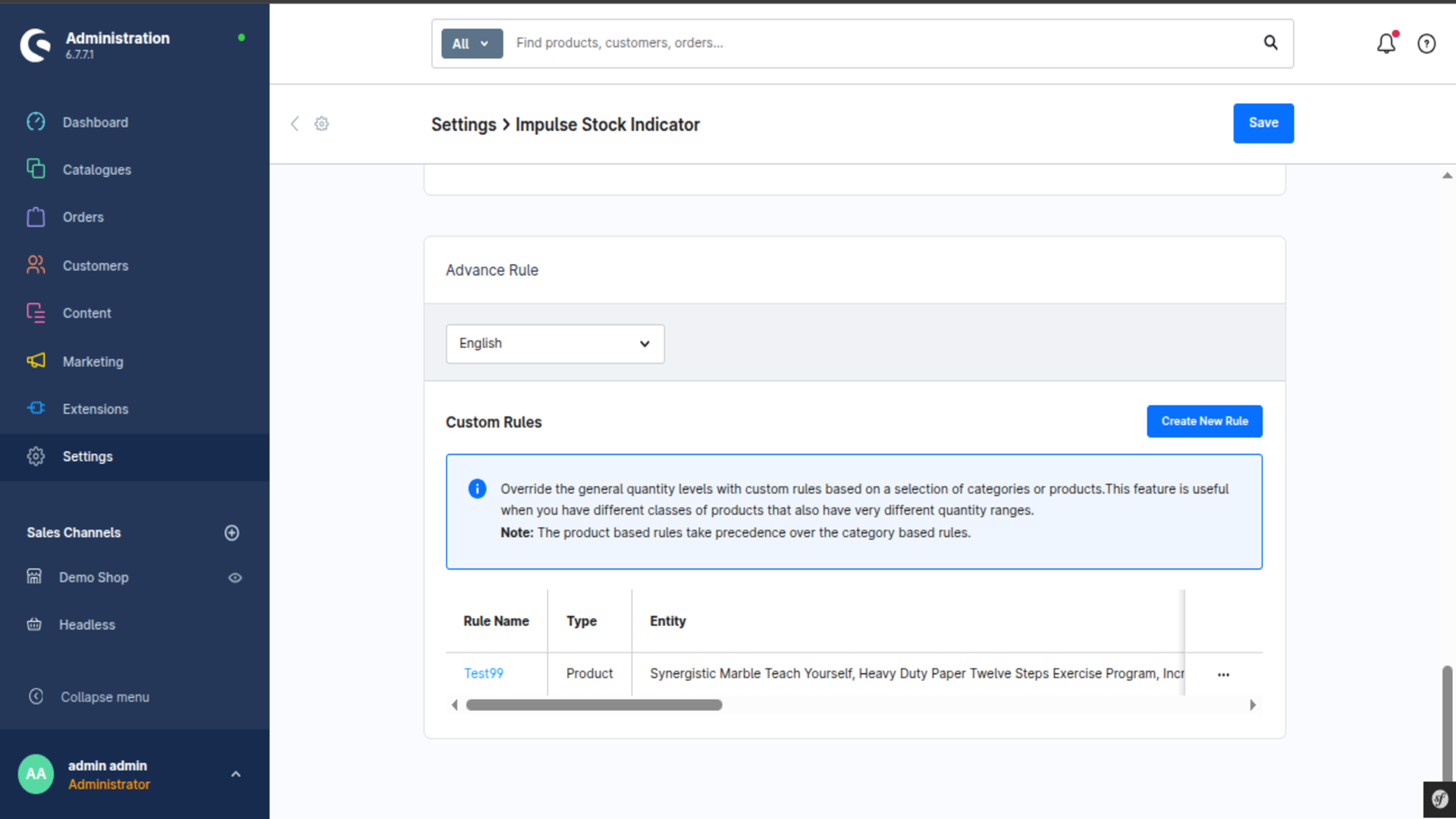Click the Save button
This screenshot has height=819, width=1456.
tap(1263, 123)
